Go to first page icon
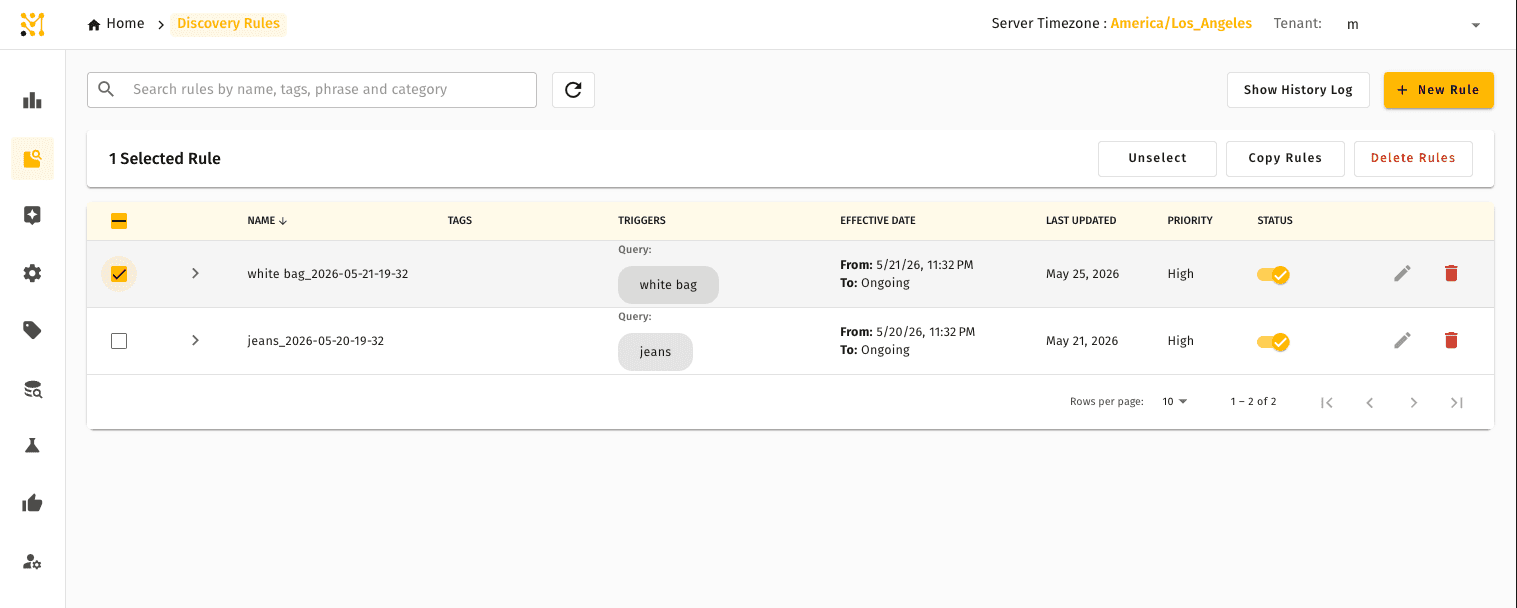The height and width of the screenshot is (608, 1517). tap(1327, 402)
